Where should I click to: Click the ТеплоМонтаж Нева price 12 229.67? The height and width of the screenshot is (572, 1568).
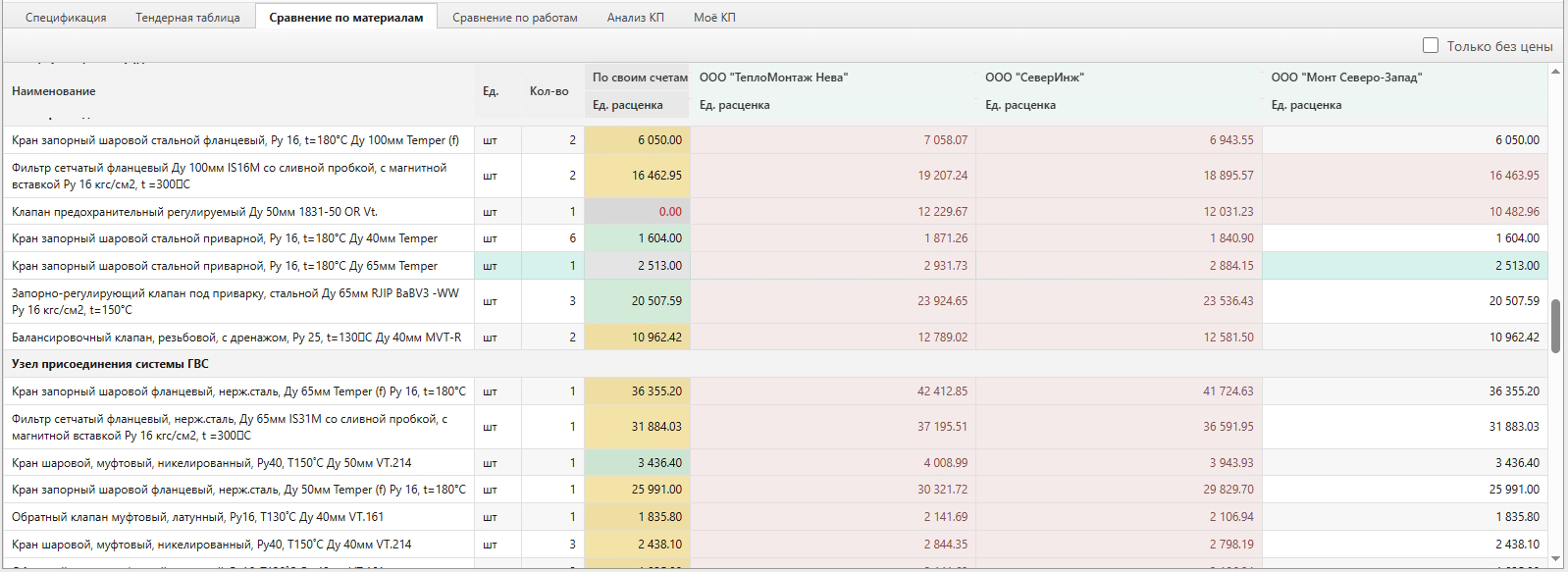pyautogui.click(x=833, y=212)
